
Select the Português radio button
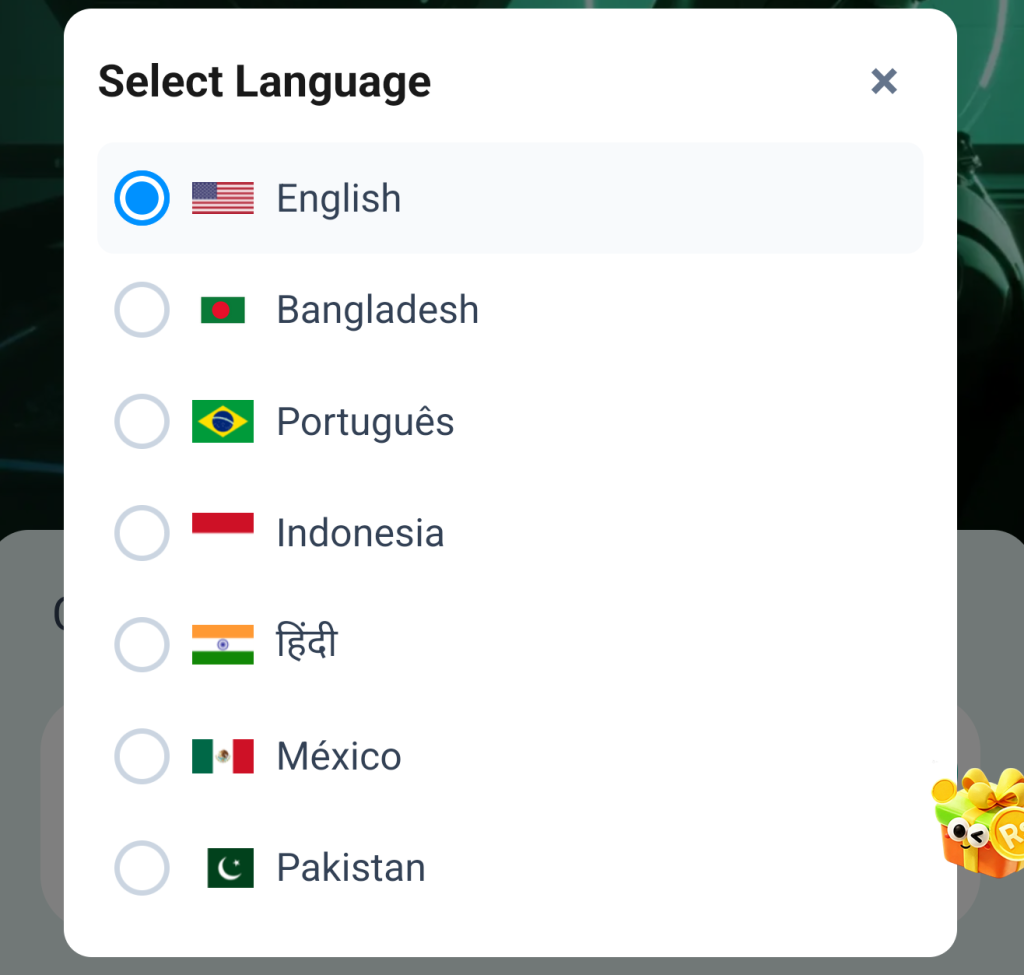142,422
